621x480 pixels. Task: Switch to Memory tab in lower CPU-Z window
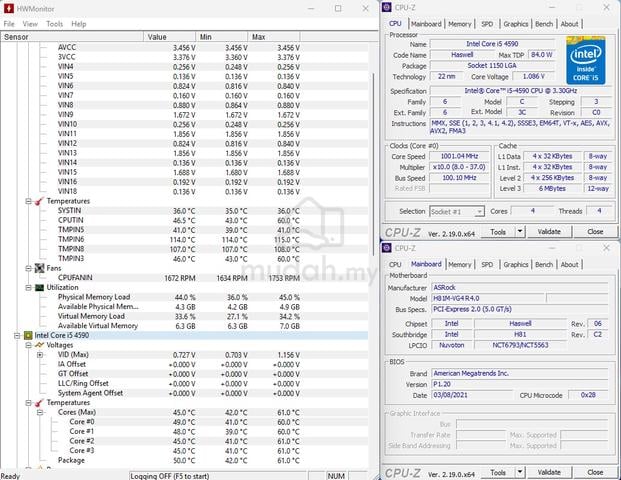tap(460, 265)
